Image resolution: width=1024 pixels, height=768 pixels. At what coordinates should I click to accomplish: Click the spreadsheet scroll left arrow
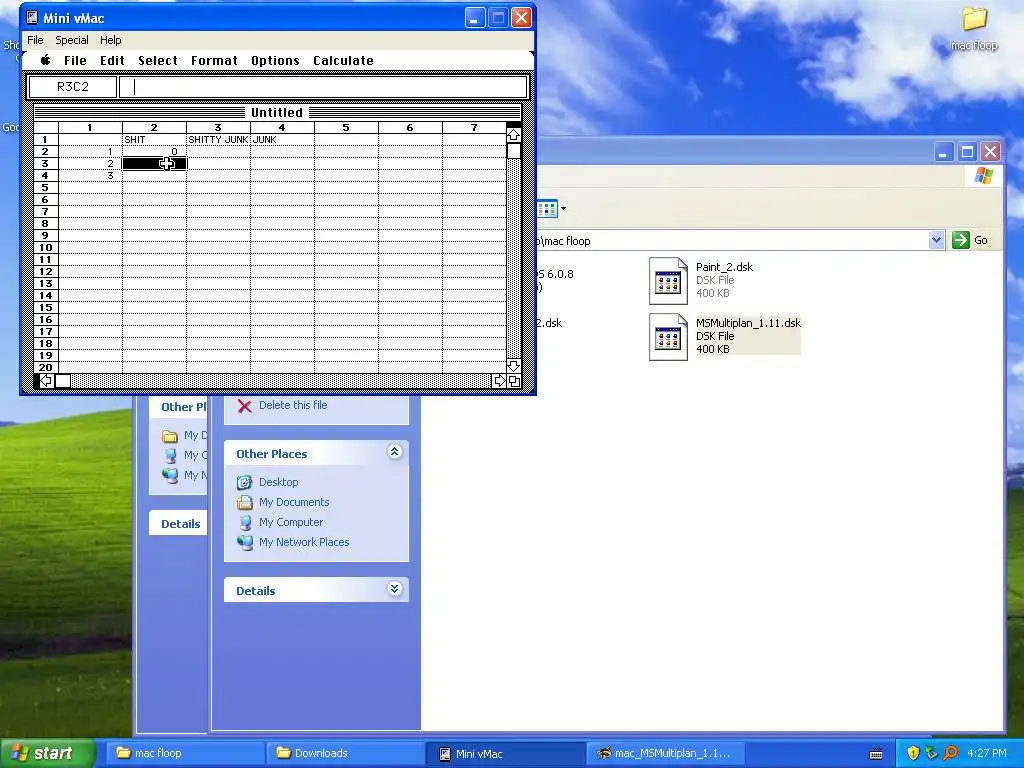(46, 381)
